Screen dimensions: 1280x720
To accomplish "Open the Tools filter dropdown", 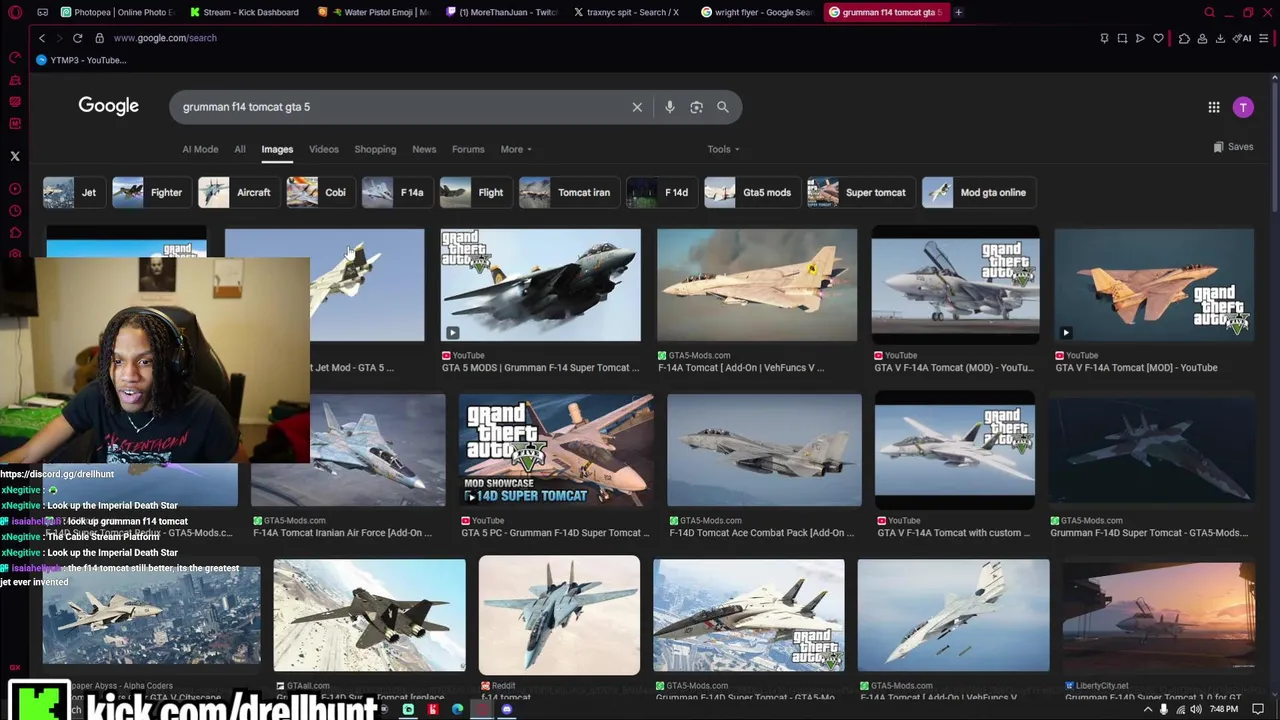I will pos(723,149).
